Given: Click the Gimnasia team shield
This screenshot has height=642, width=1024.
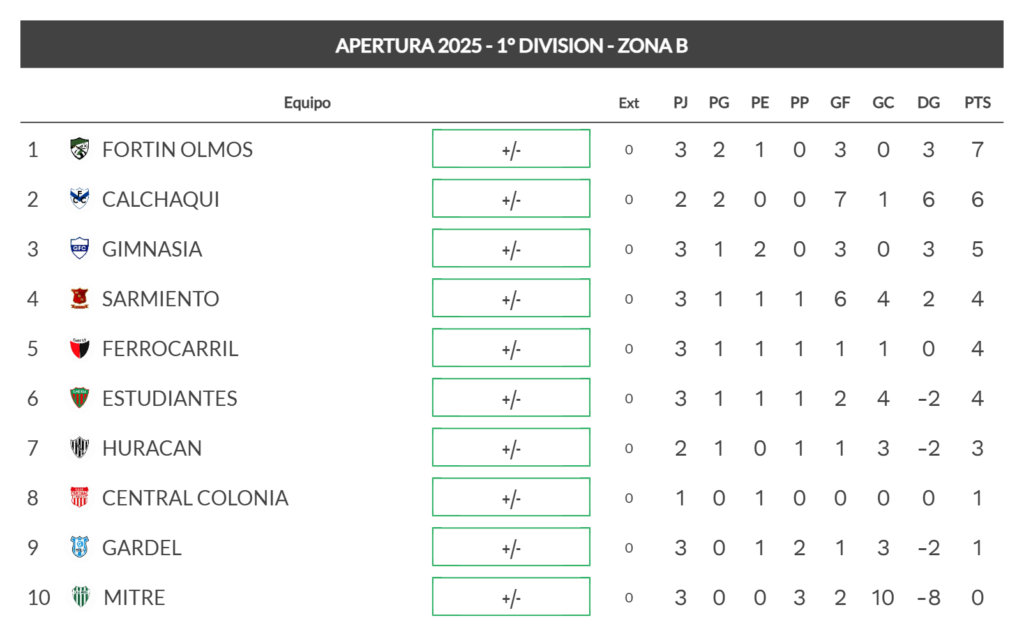Looking at the screenshot, I should [x=79, y=249].
